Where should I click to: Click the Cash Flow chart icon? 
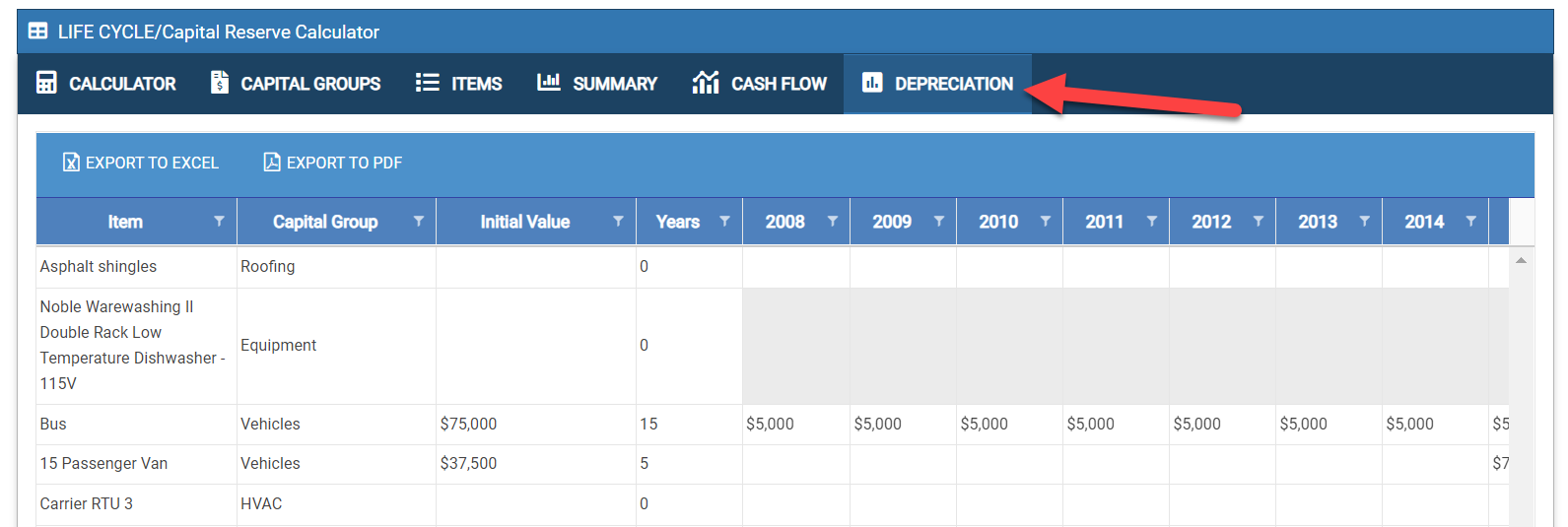pyautogui.click(x=706, y=83)
